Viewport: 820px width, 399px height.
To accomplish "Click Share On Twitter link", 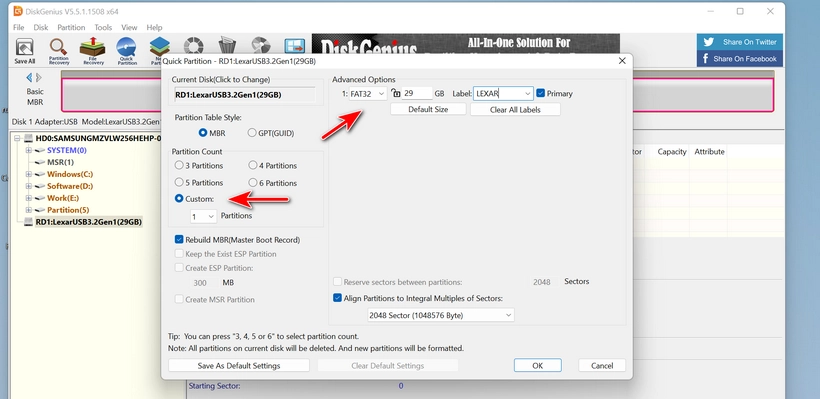I will (739, 42).
